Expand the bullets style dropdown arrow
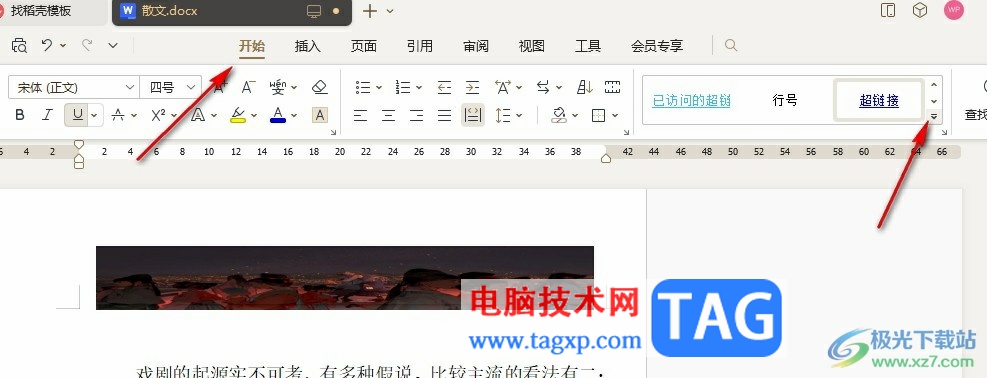 tap(379, 87)
